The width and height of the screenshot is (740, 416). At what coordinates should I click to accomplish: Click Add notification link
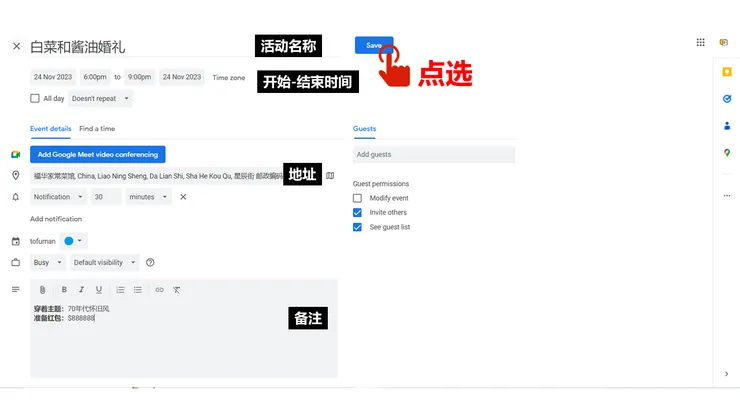click(x=56, y=219)
